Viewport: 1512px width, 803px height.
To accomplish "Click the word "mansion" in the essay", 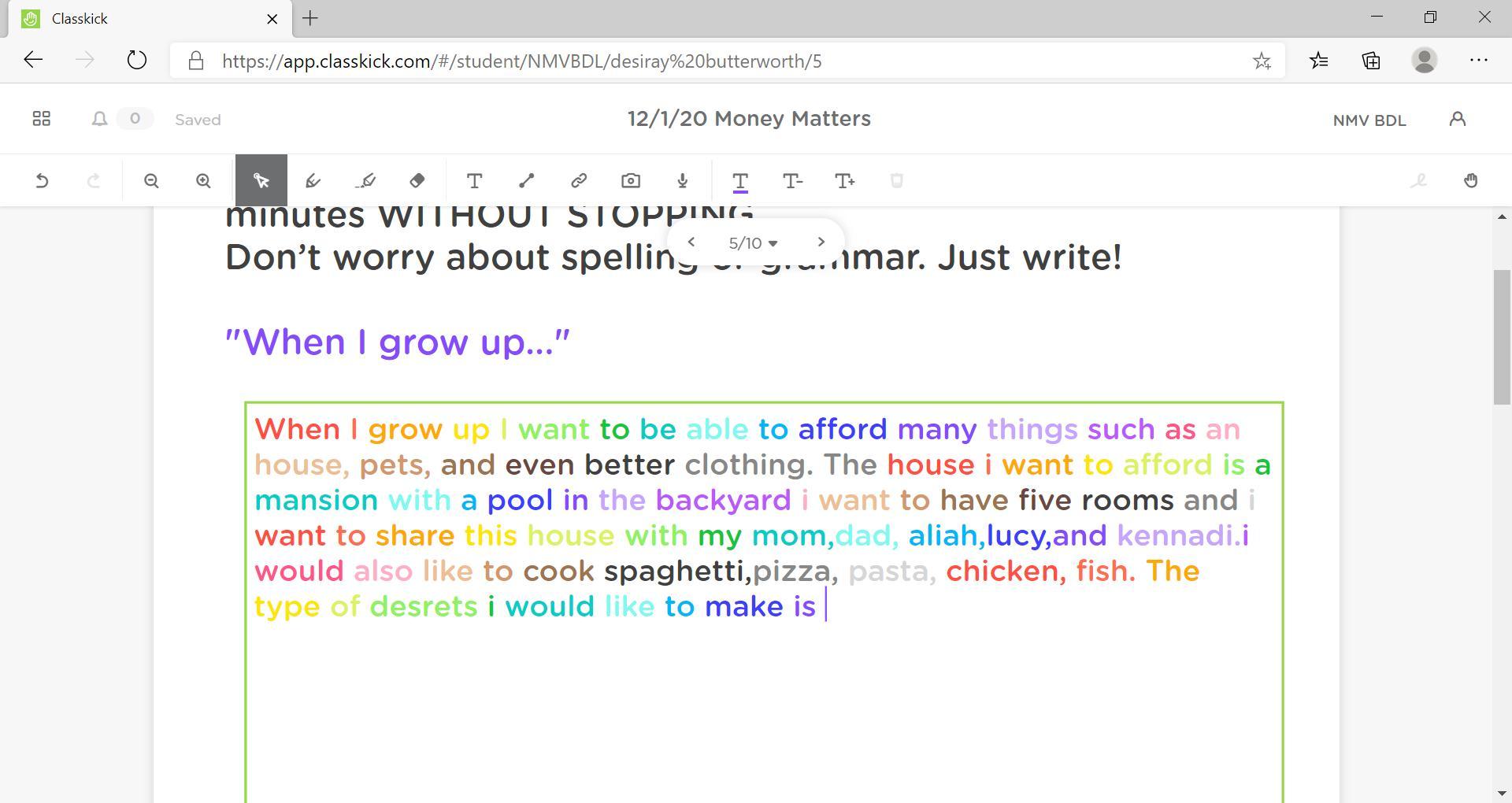I will coord(317,501).
